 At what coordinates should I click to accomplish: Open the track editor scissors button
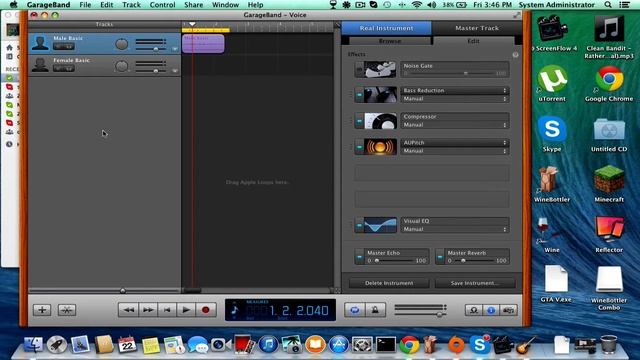[67, 310]
